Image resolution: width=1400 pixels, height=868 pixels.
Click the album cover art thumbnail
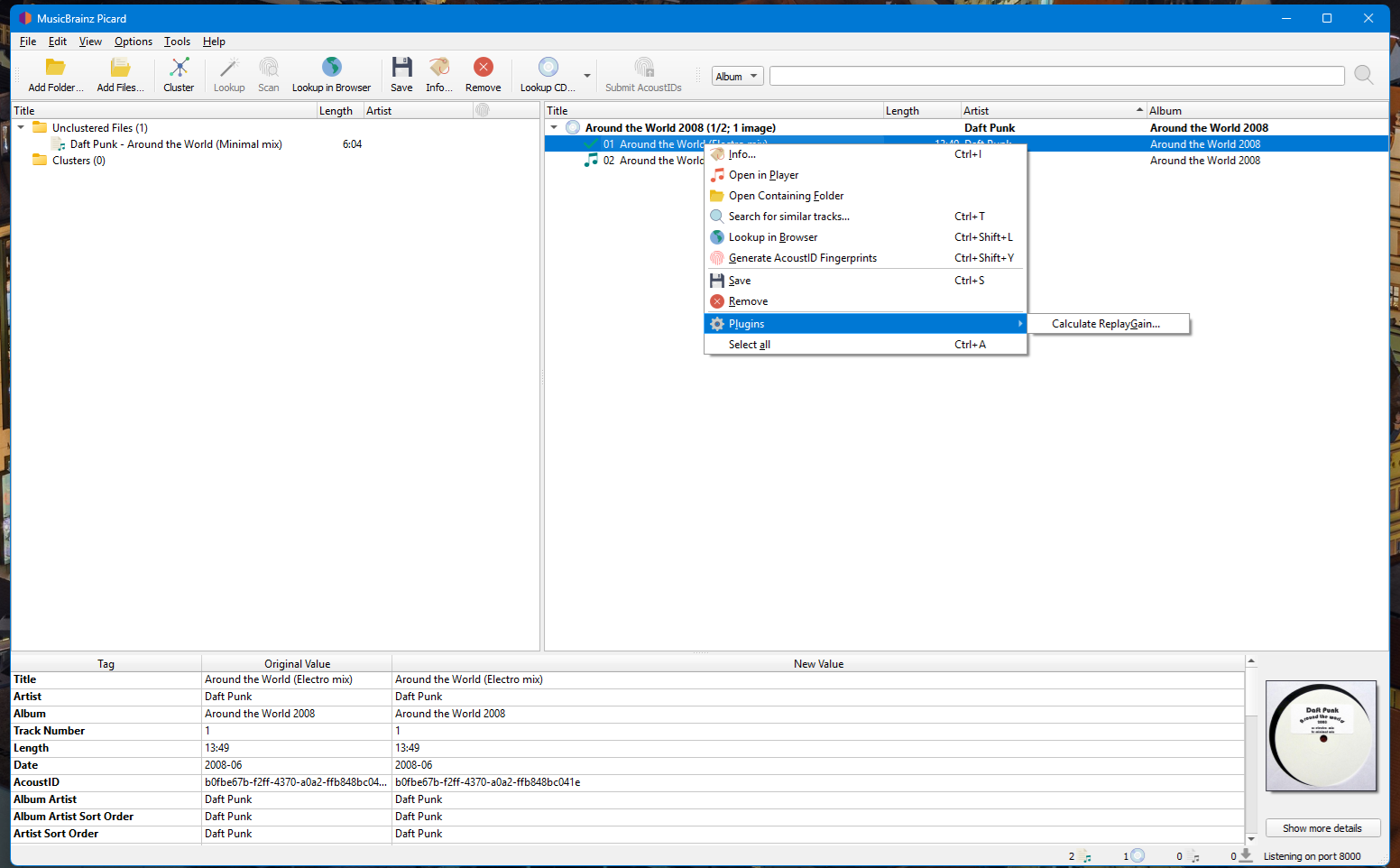pos(1321,735)
